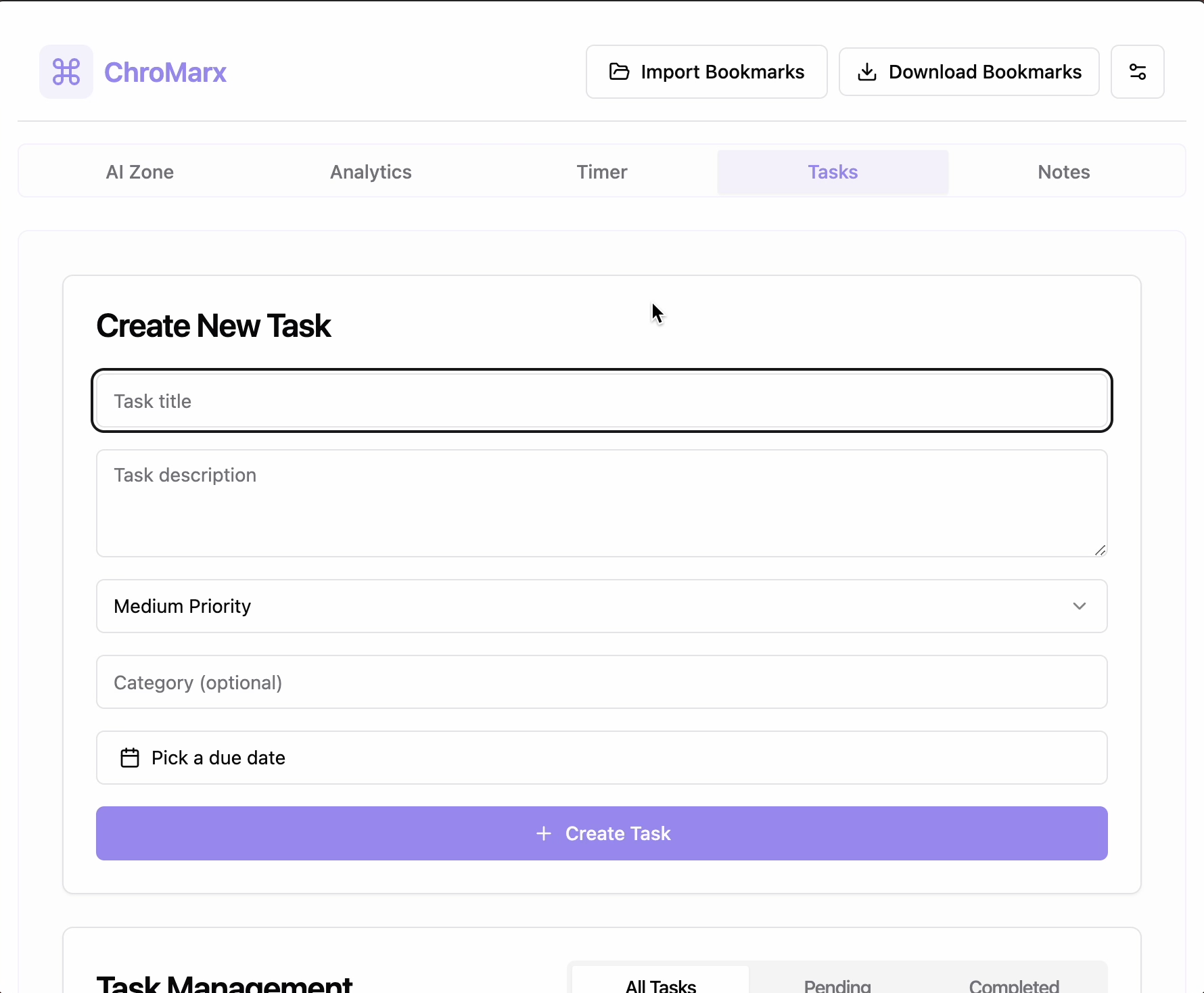Click the Import Bookmarks button
The image size is (1204, 993).
[707, 72]
